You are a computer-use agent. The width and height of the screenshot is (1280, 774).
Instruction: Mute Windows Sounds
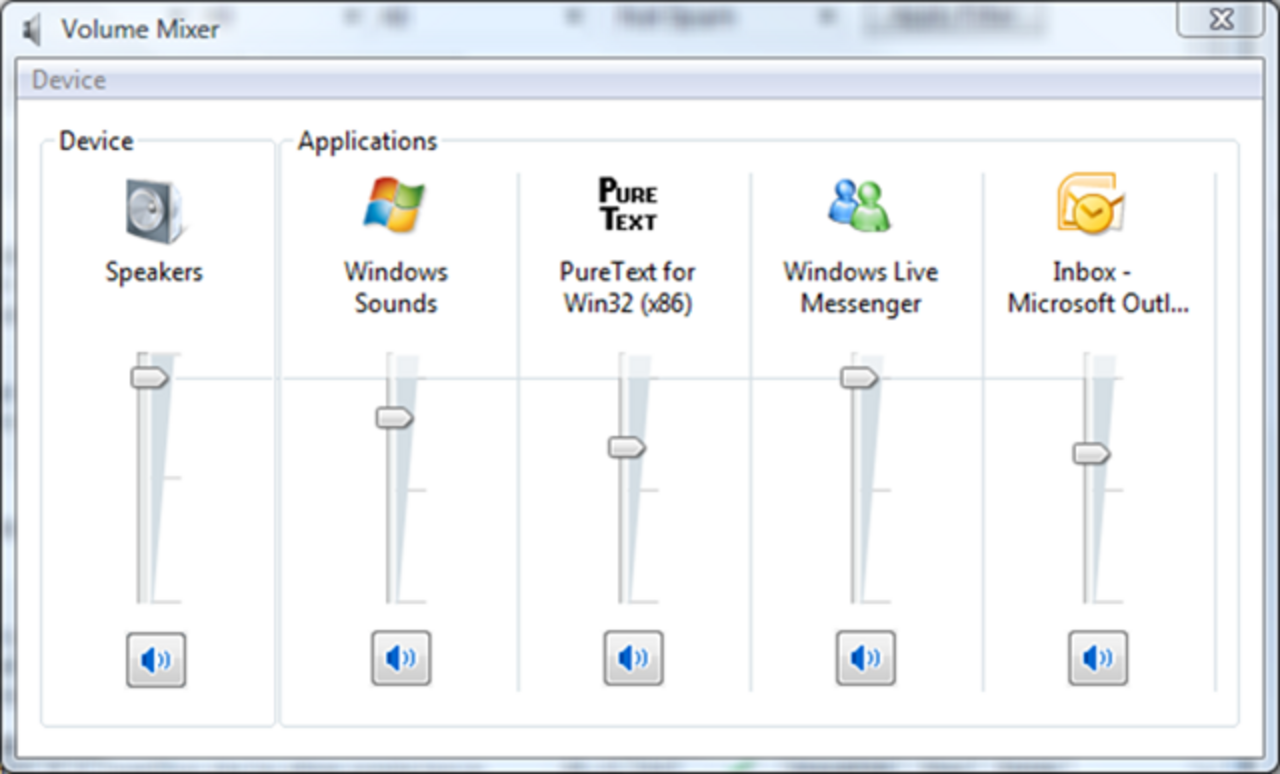click(x=401, y=658)
